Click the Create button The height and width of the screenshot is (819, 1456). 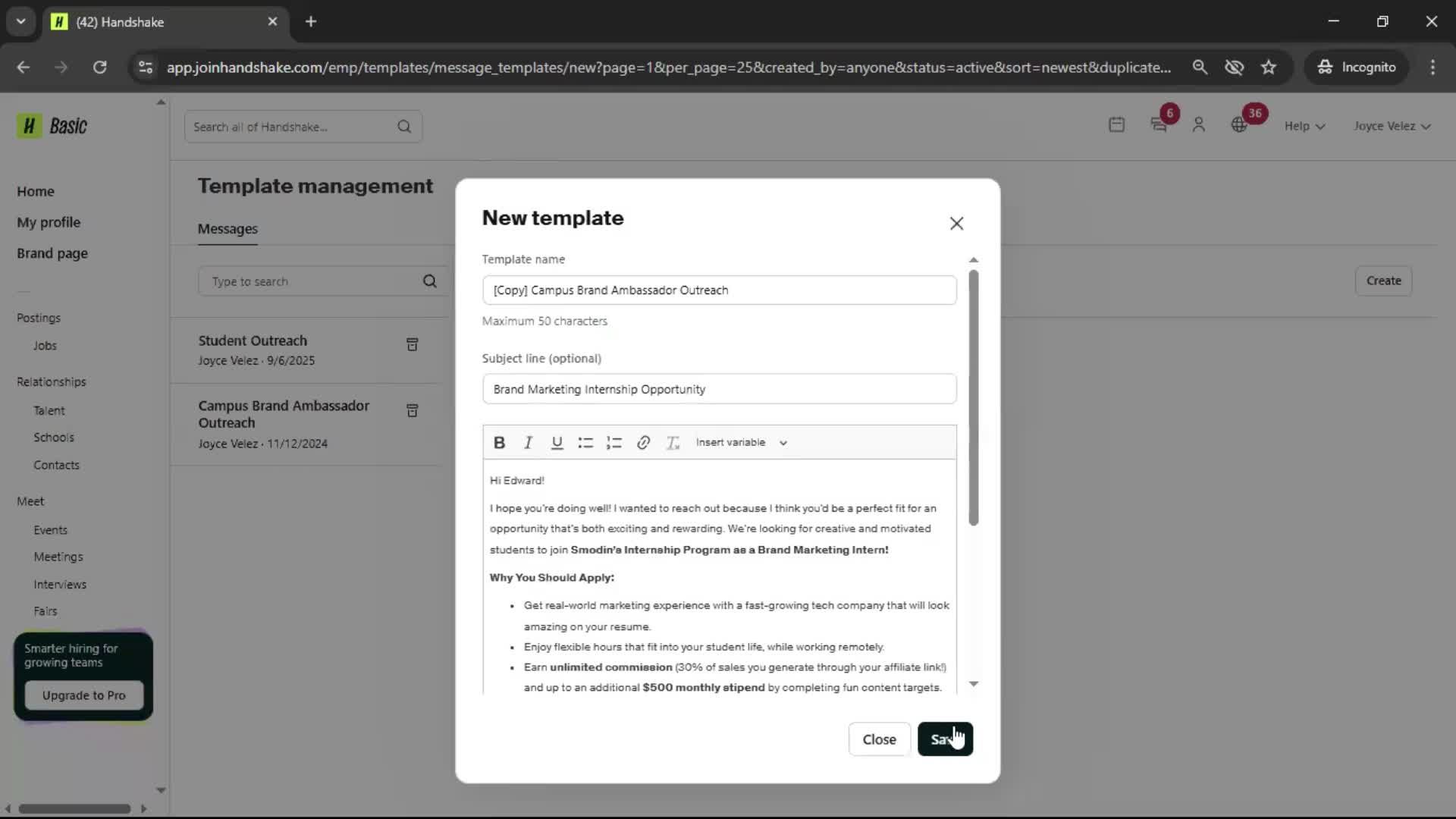1383,281
